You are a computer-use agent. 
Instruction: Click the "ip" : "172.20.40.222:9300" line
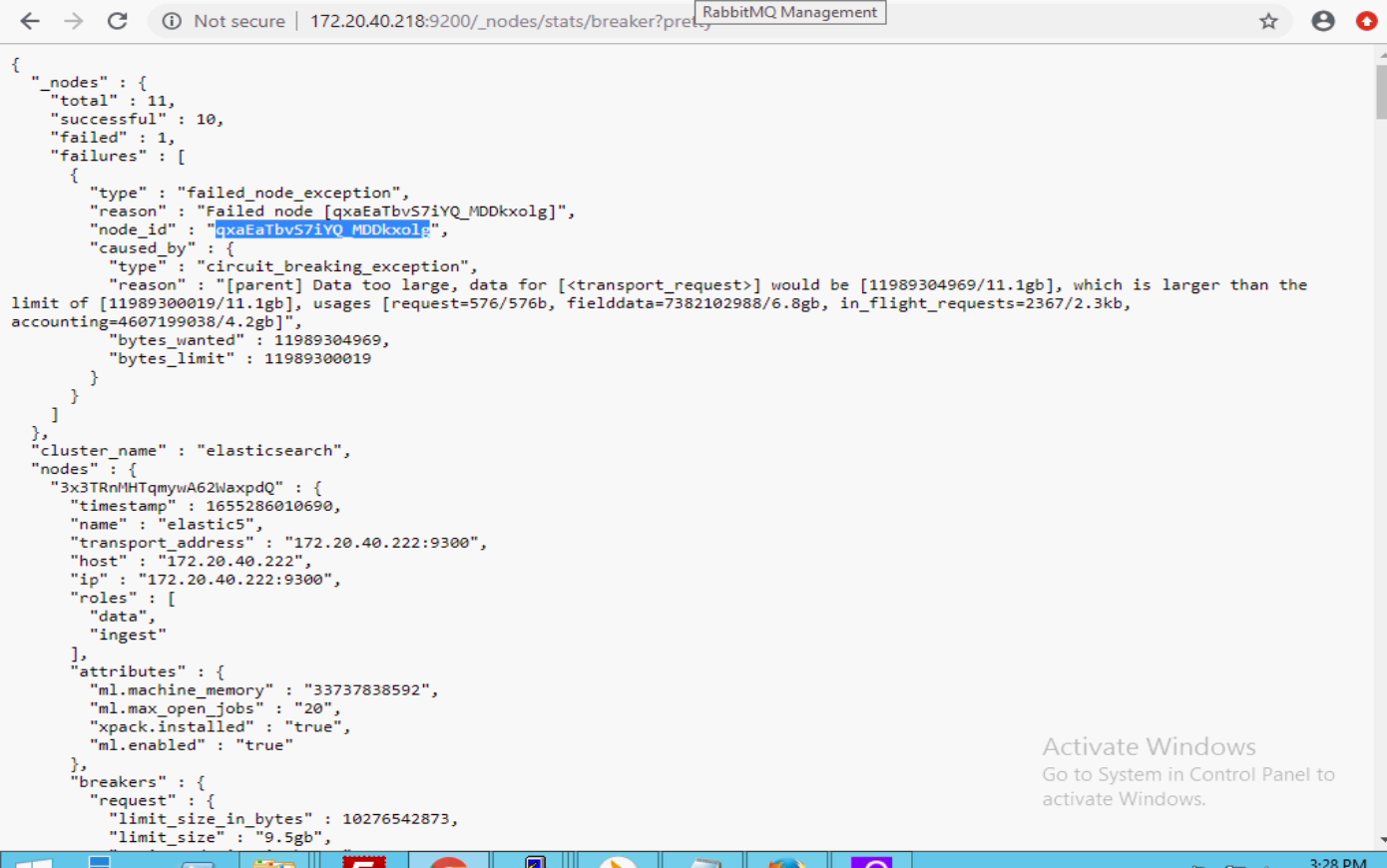coord(206,580)
